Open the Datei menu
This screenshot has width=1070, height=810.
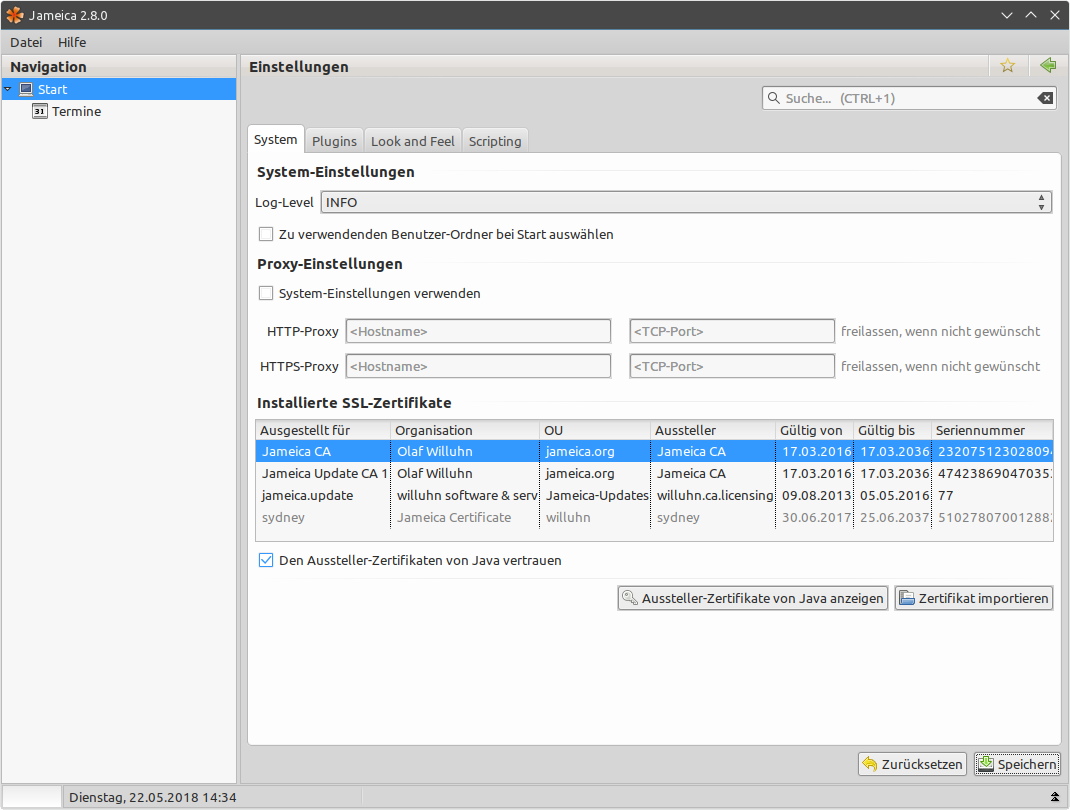26,42
